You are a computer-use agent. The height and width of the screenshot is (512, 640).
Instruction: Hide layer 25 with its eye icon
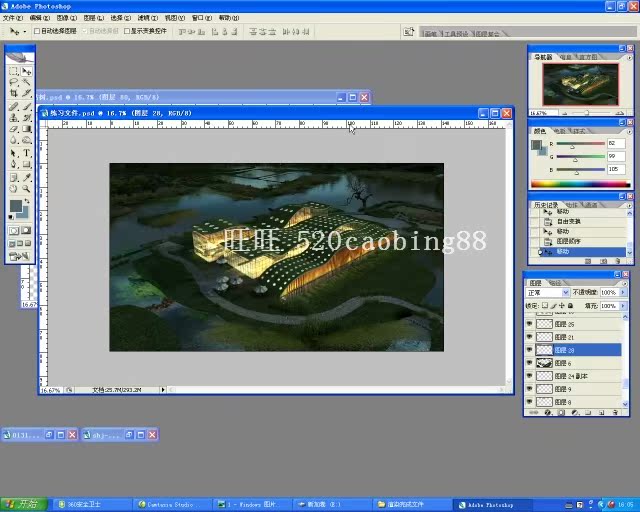point(530,324)
